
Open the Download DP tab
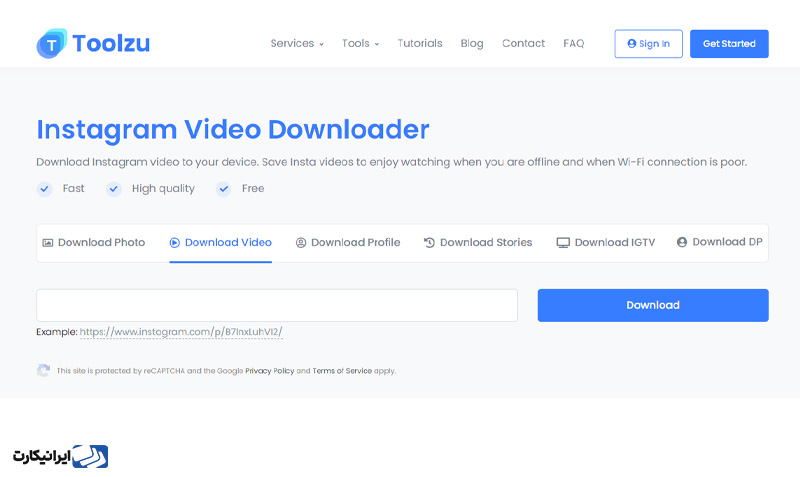pos(719,242)
